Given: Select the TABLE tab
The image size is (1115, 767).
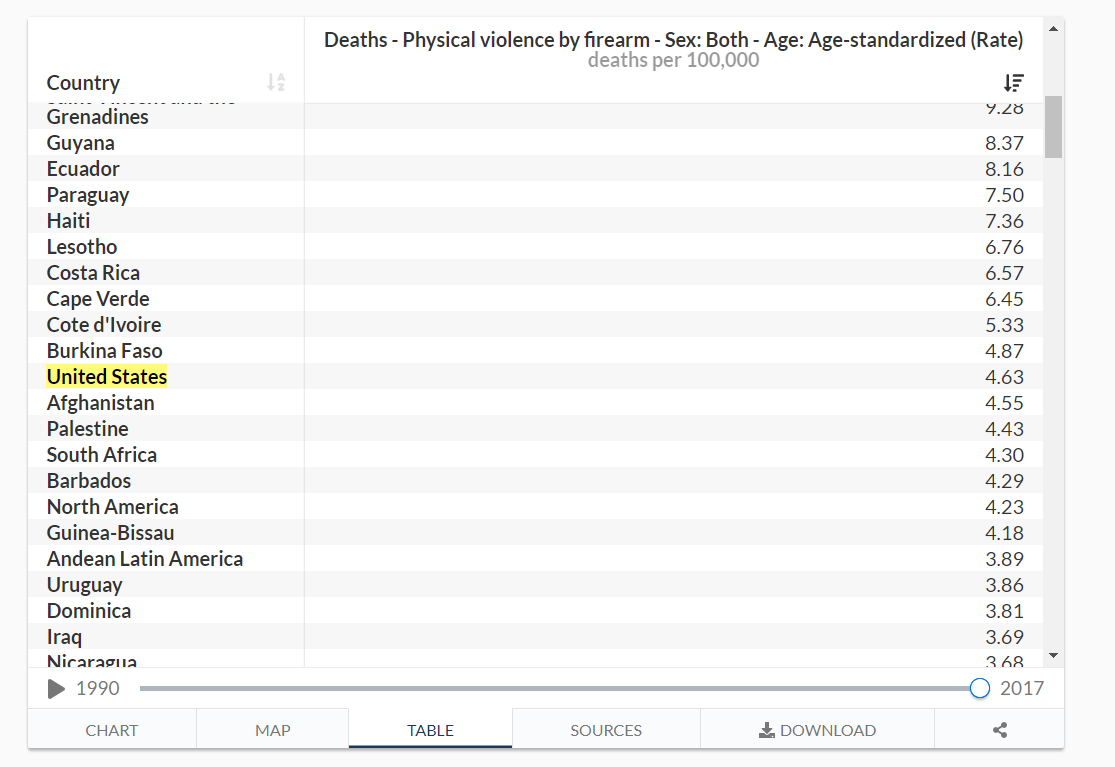Looking at the screenshot, I should coord(430,730).
